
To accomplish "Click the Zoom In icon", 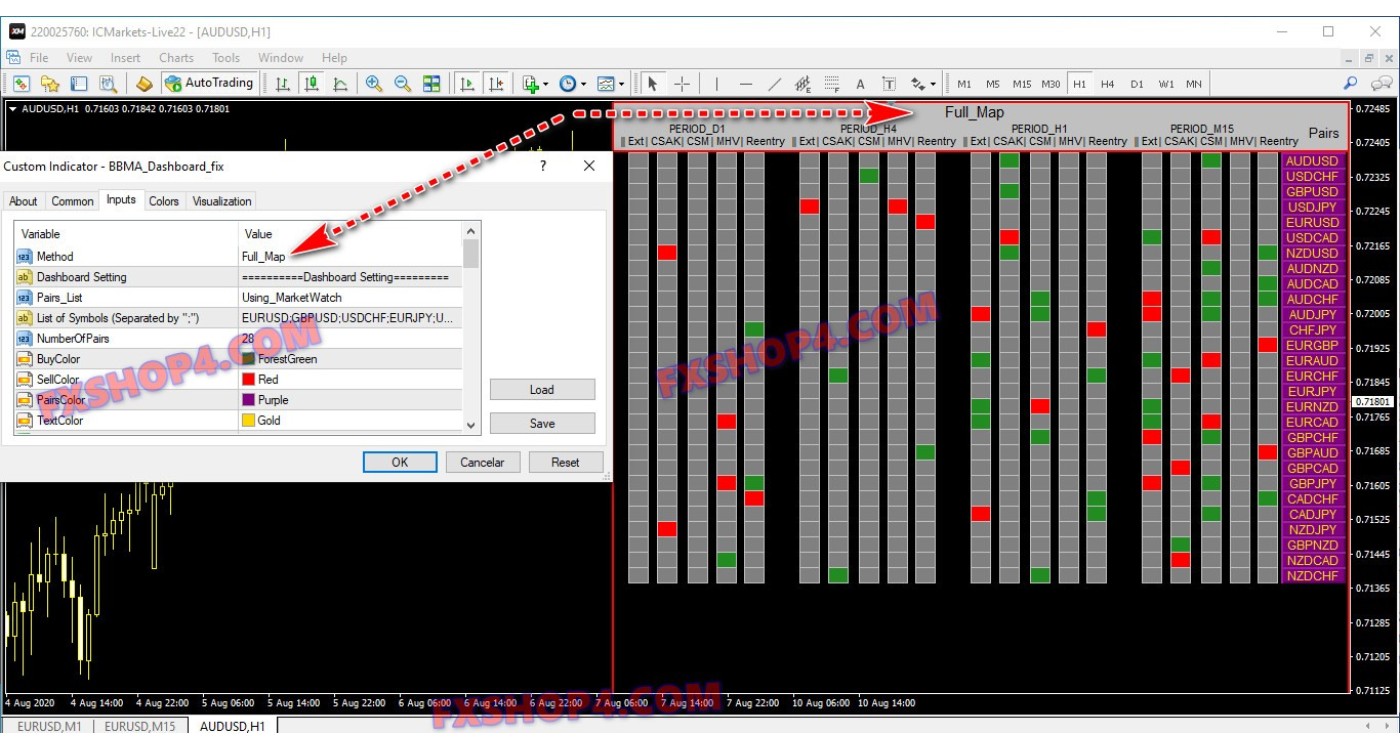I will (x=372, y=83).
